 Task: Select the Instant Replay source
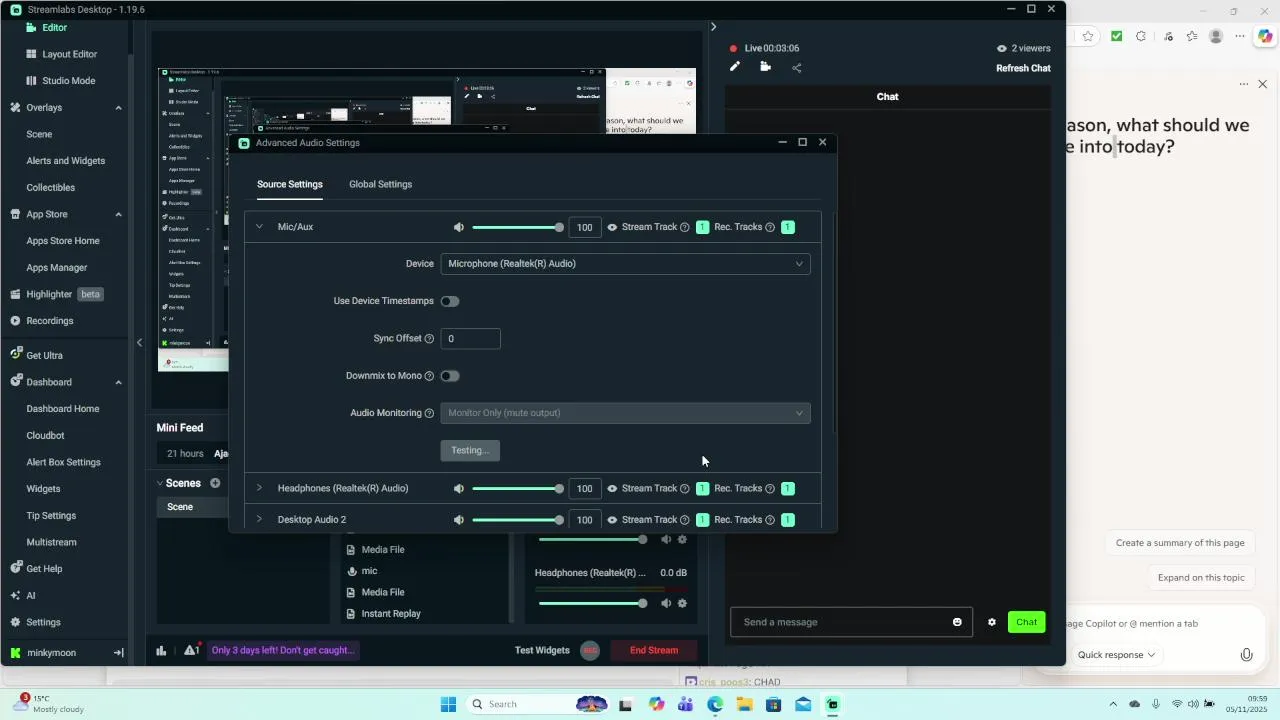391,614
